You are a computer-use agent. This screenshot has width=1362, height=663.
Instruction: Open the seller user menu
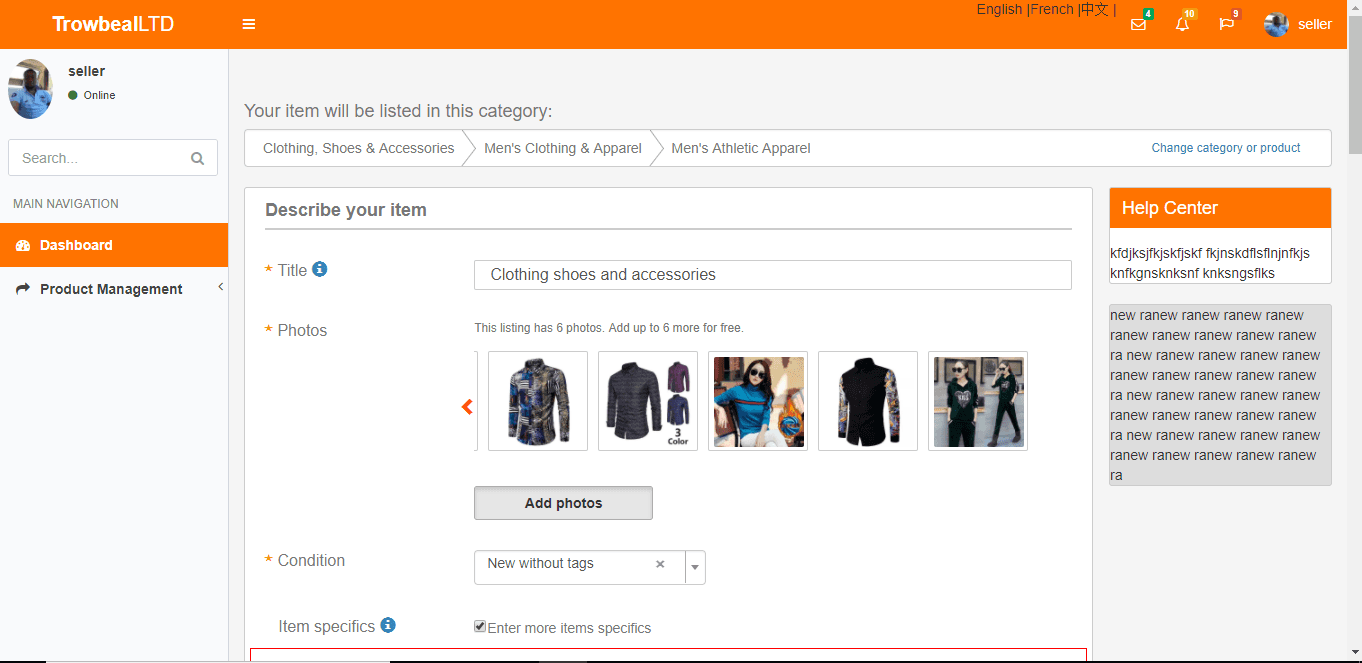click(x=1298, y=24)
